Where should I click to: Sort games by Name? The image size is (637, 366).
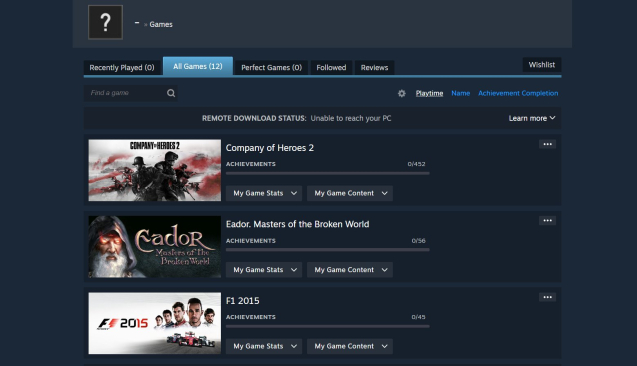(461, 93)
